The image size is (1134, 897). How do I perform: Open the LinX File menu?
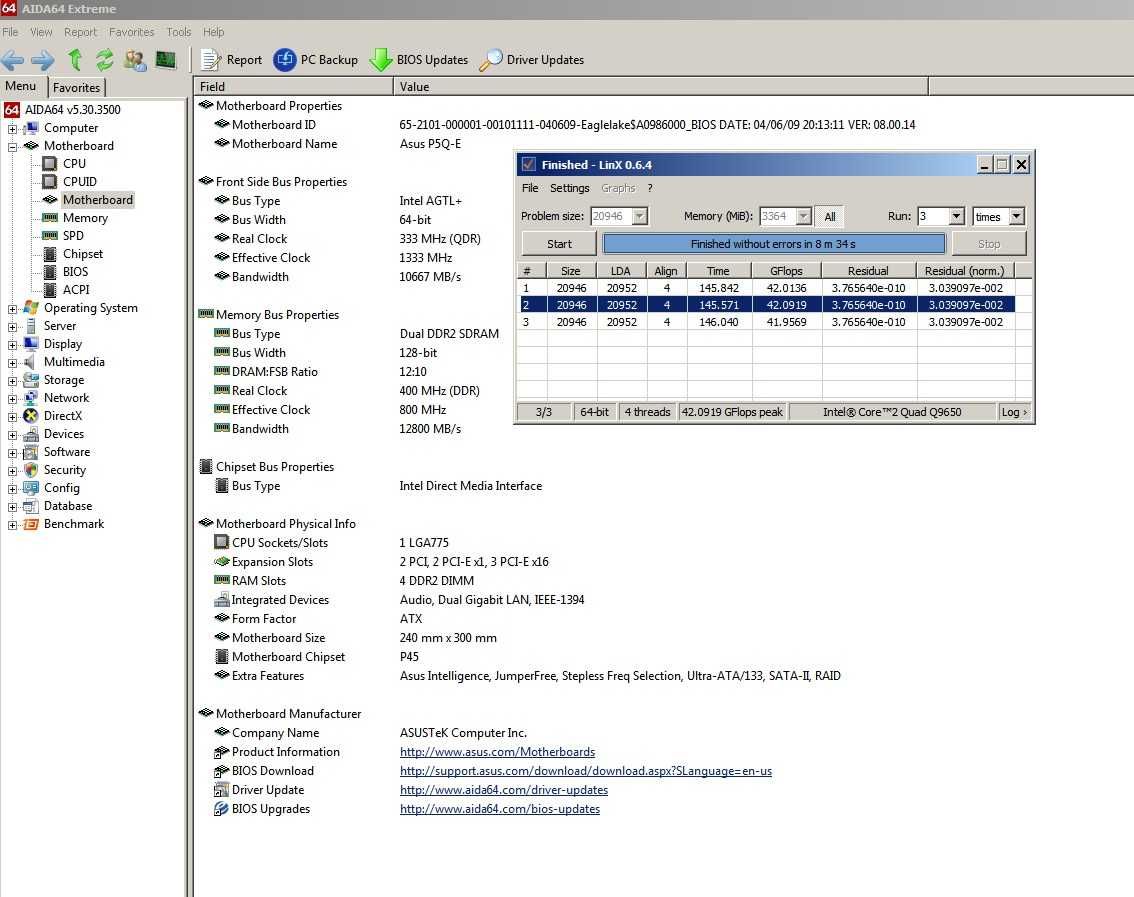(530, 188)
